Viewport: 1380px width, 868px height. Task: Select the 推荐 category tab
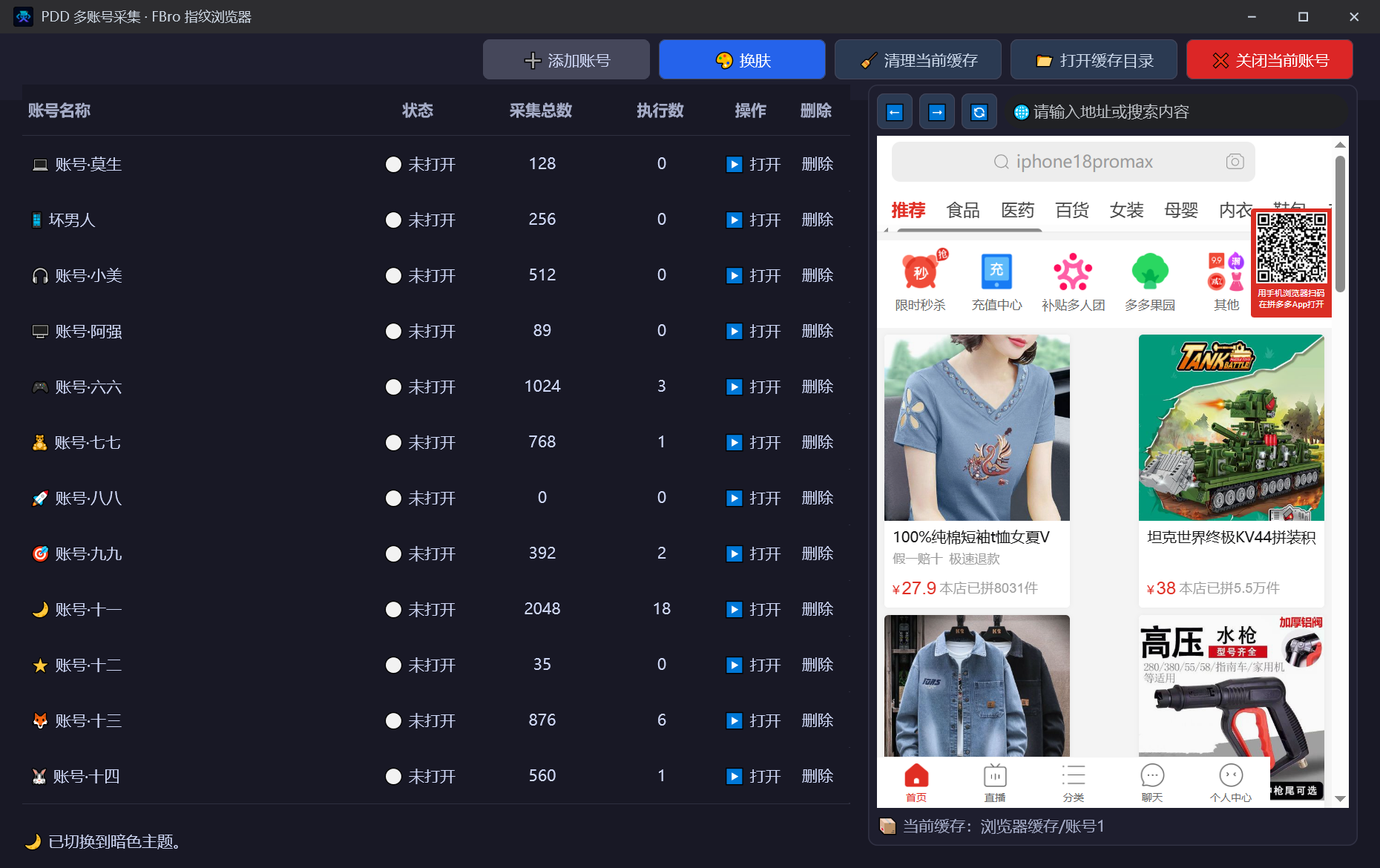click(908, 210)
